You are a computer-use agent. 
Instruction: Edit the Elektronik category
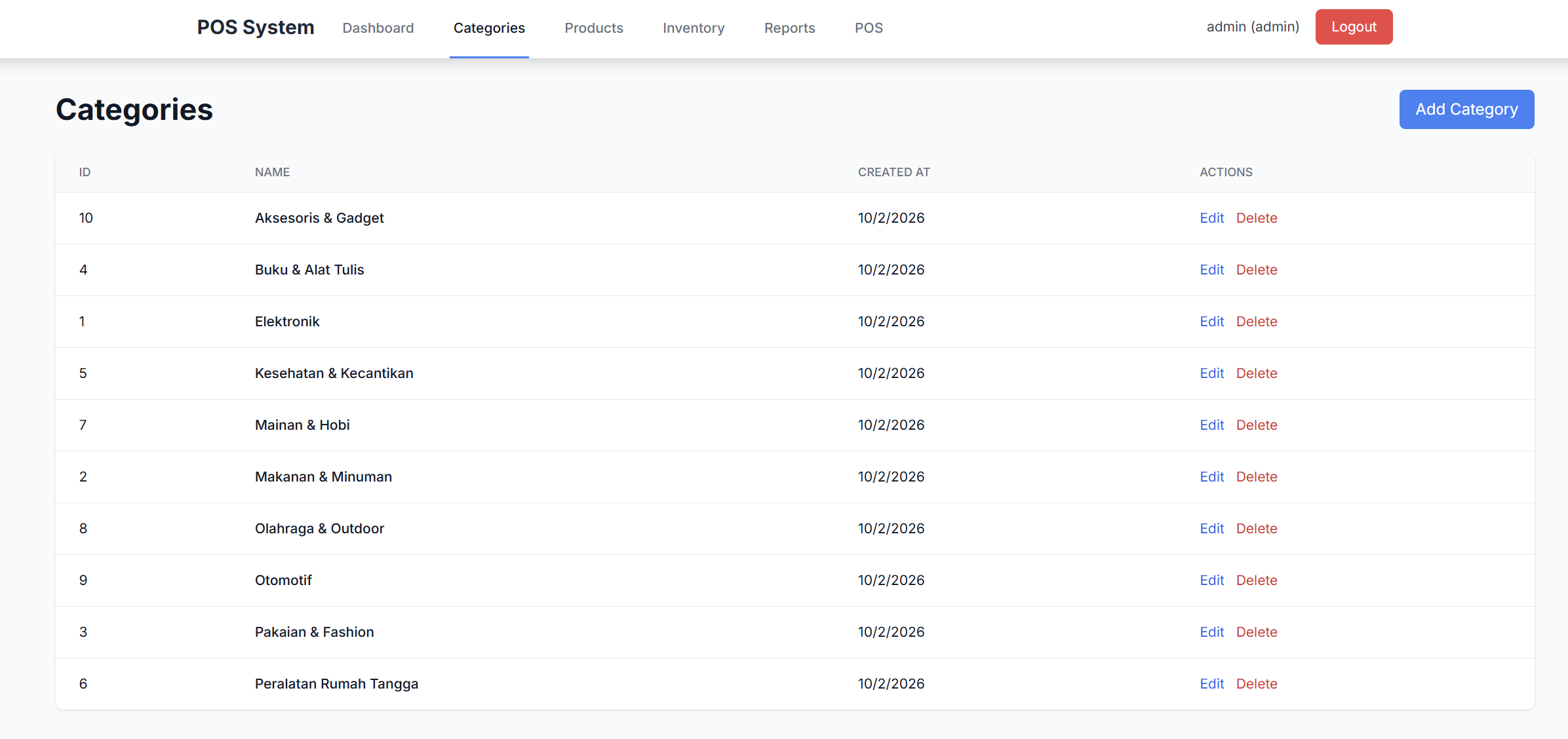pos(1211,322)
